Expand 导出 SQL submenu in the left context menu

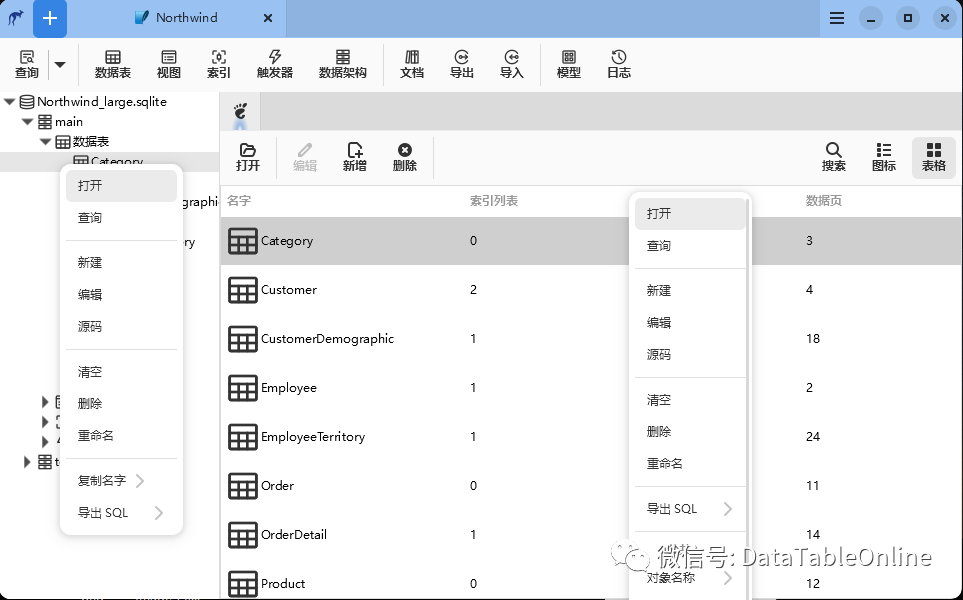(121, 512)
